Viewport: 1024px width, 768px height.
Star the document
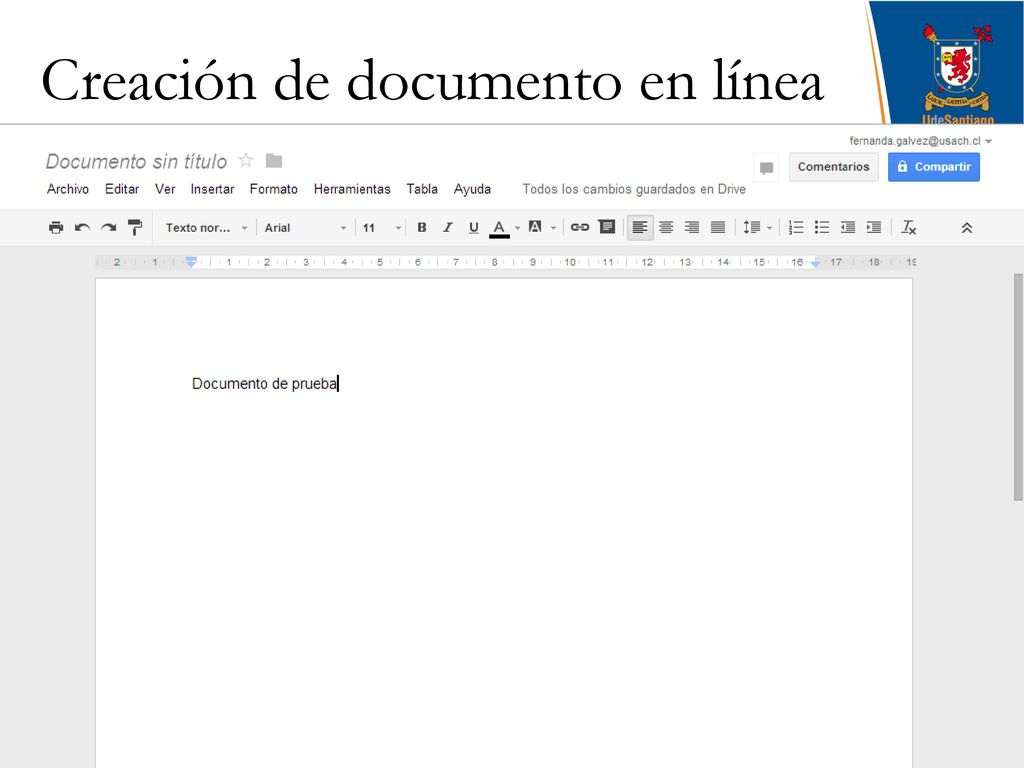point(246,160)
